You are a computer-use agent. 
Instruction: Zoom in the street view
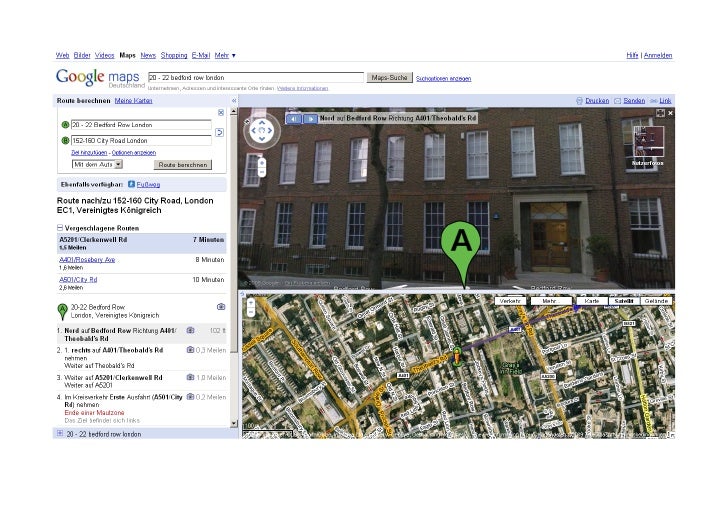pyautogui.click(x=262, y=163)
